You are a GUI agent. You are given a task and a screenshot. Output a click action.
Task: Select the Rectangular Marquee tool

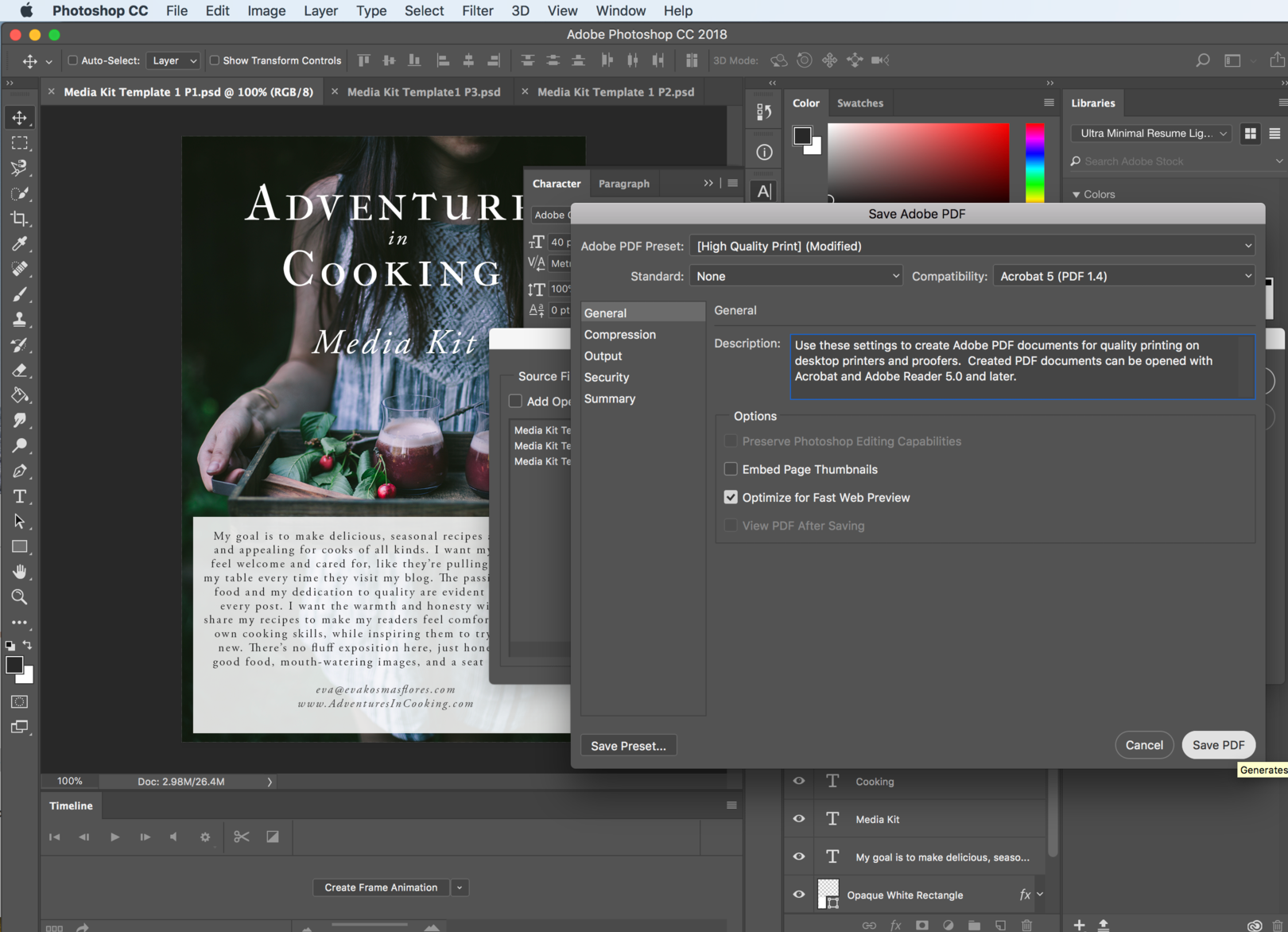(x=20, y=143)
